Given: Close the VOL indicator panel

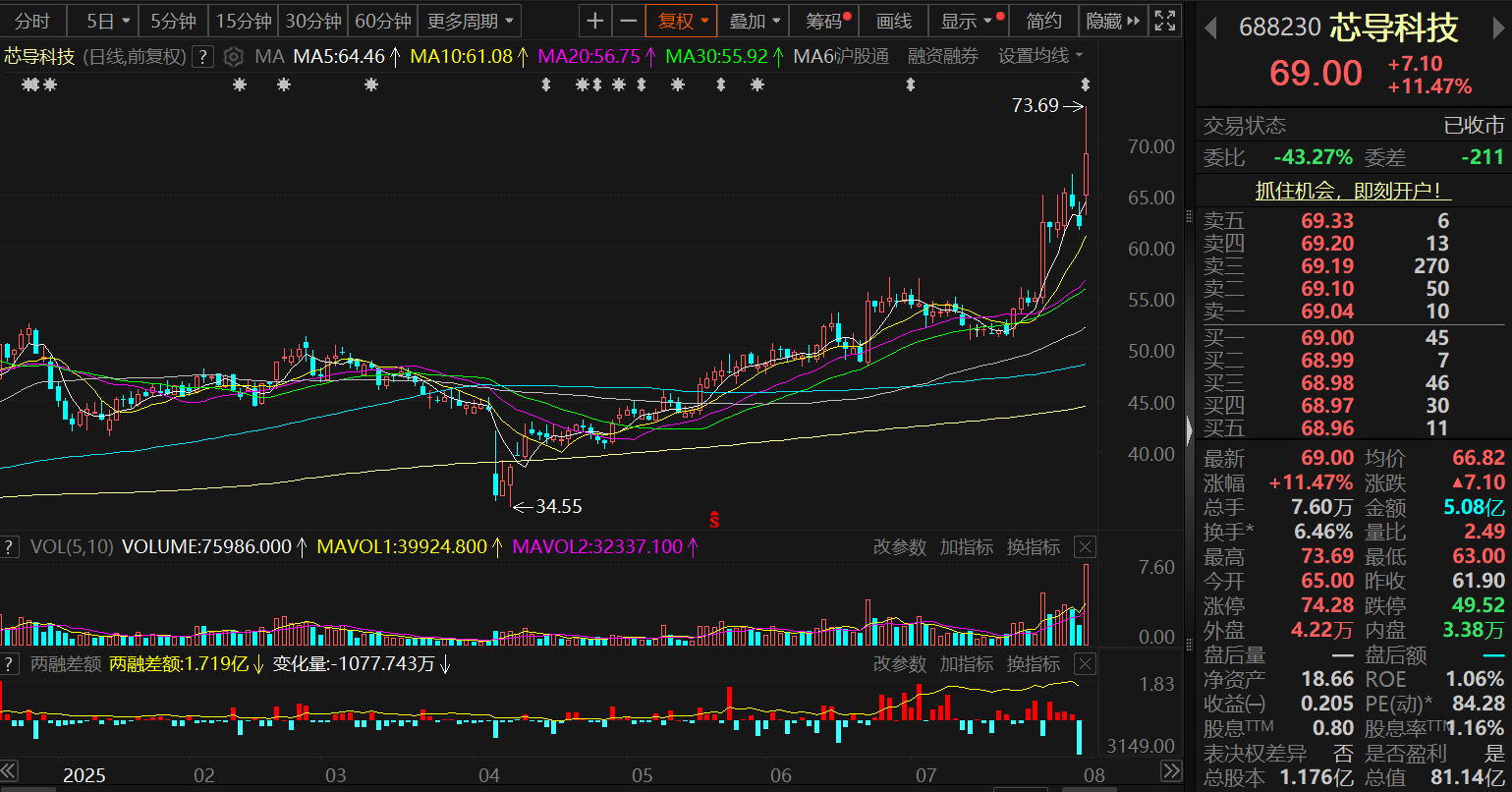Looking at the screenshot, I should click(1084, 547).
